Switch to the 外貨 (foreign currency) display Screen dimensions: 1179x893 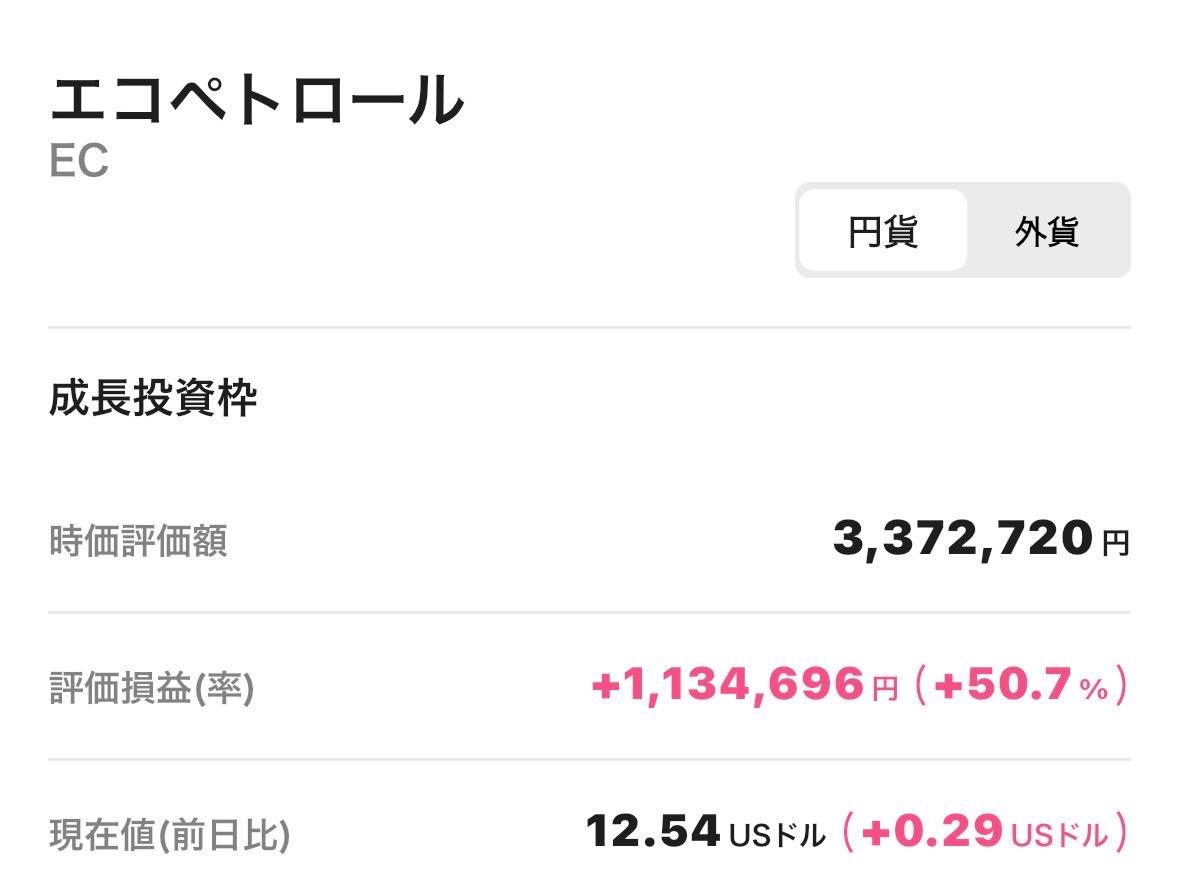coord(1047,231)
